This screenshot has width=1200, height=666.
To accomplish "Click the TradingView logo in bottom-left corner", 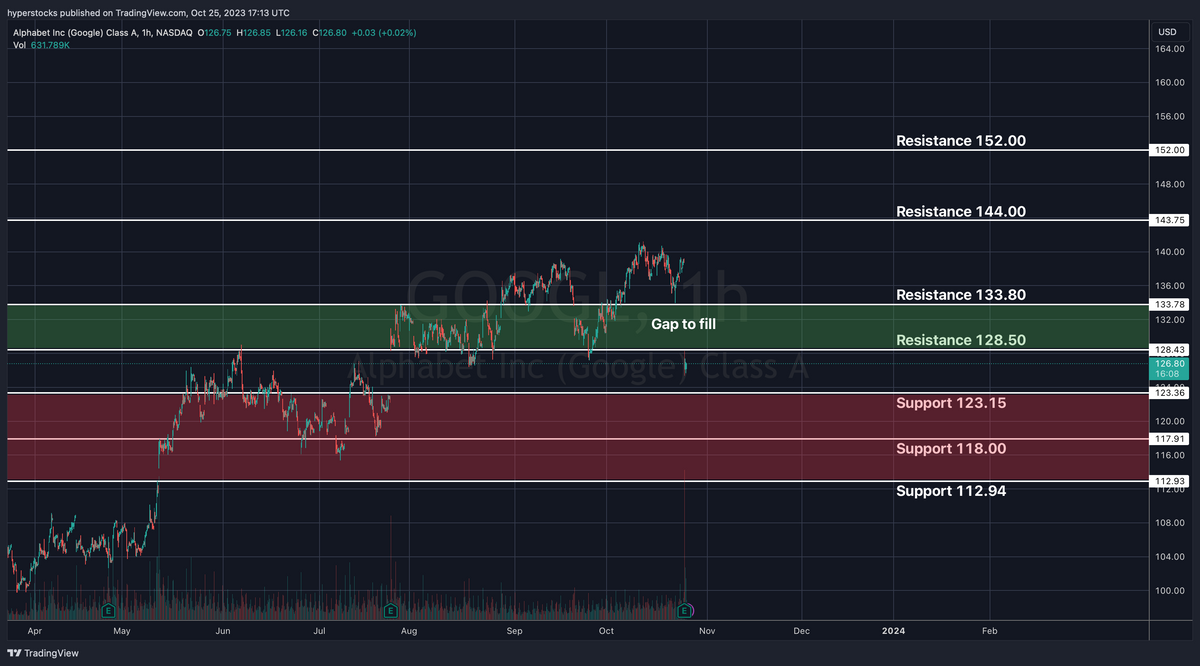I will (42, 653).
